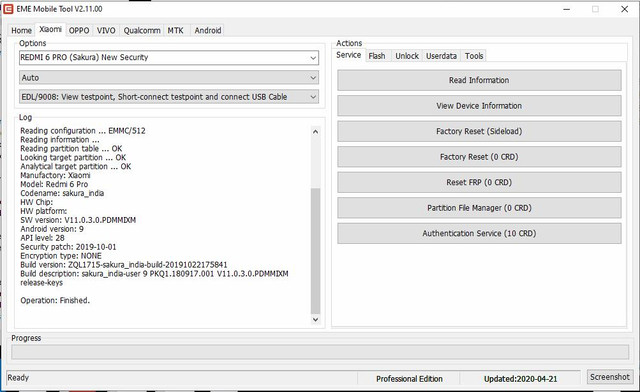Click 'Reading configuration ... EMMC/512' line

point(83,131)
